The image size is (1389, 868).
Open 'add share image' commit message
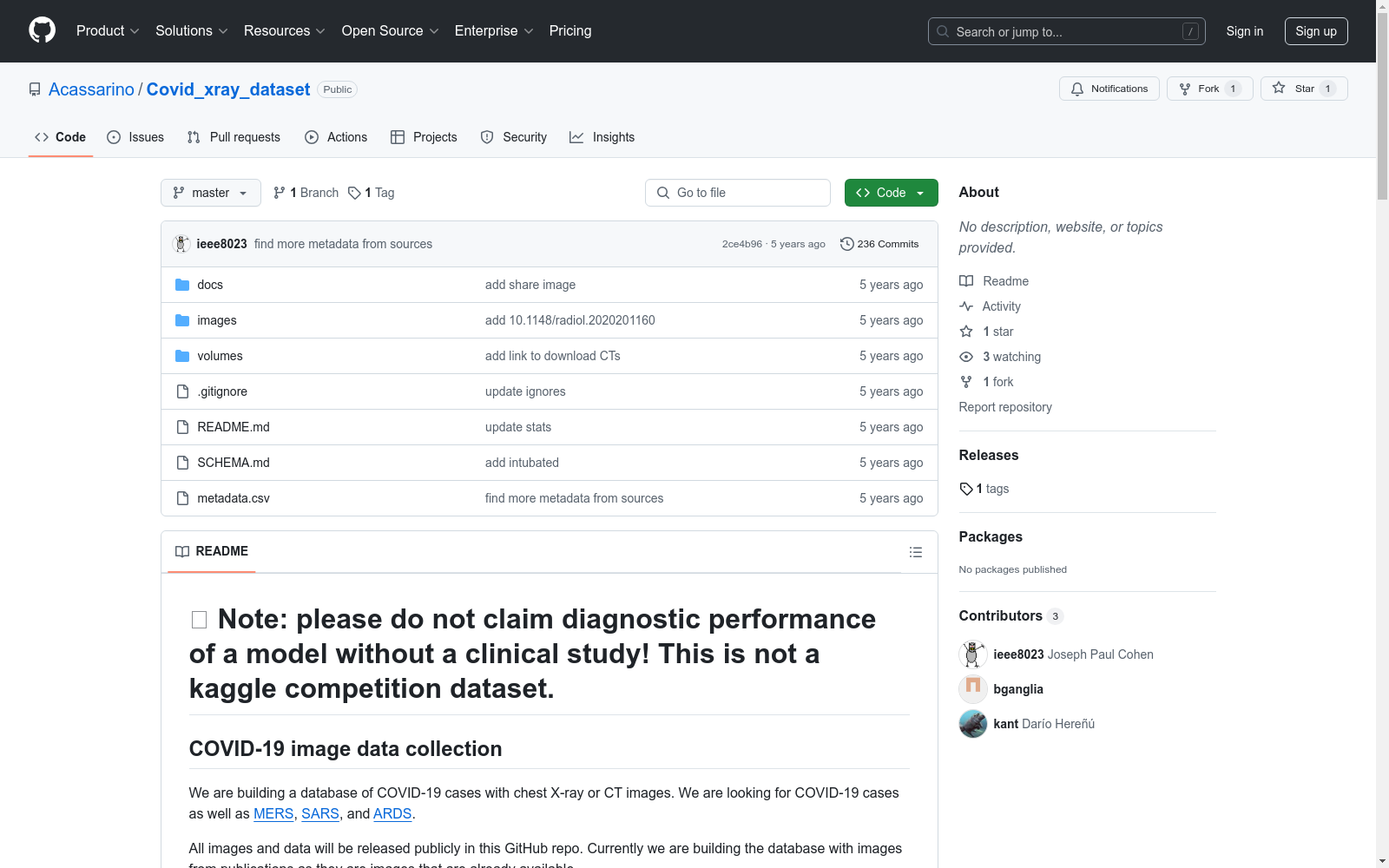coord(530,285)
